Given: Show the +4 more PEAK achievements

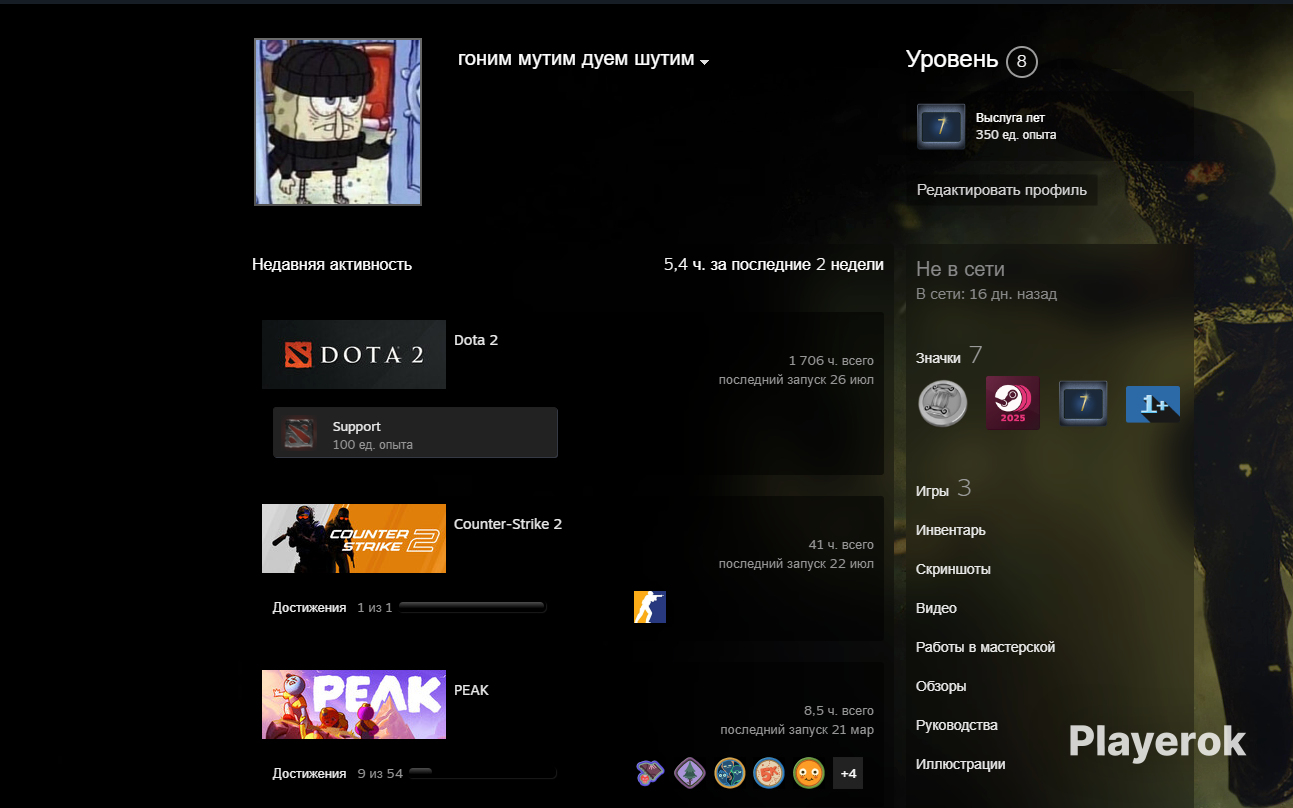Looking at the screenshot, I should 848,773.
